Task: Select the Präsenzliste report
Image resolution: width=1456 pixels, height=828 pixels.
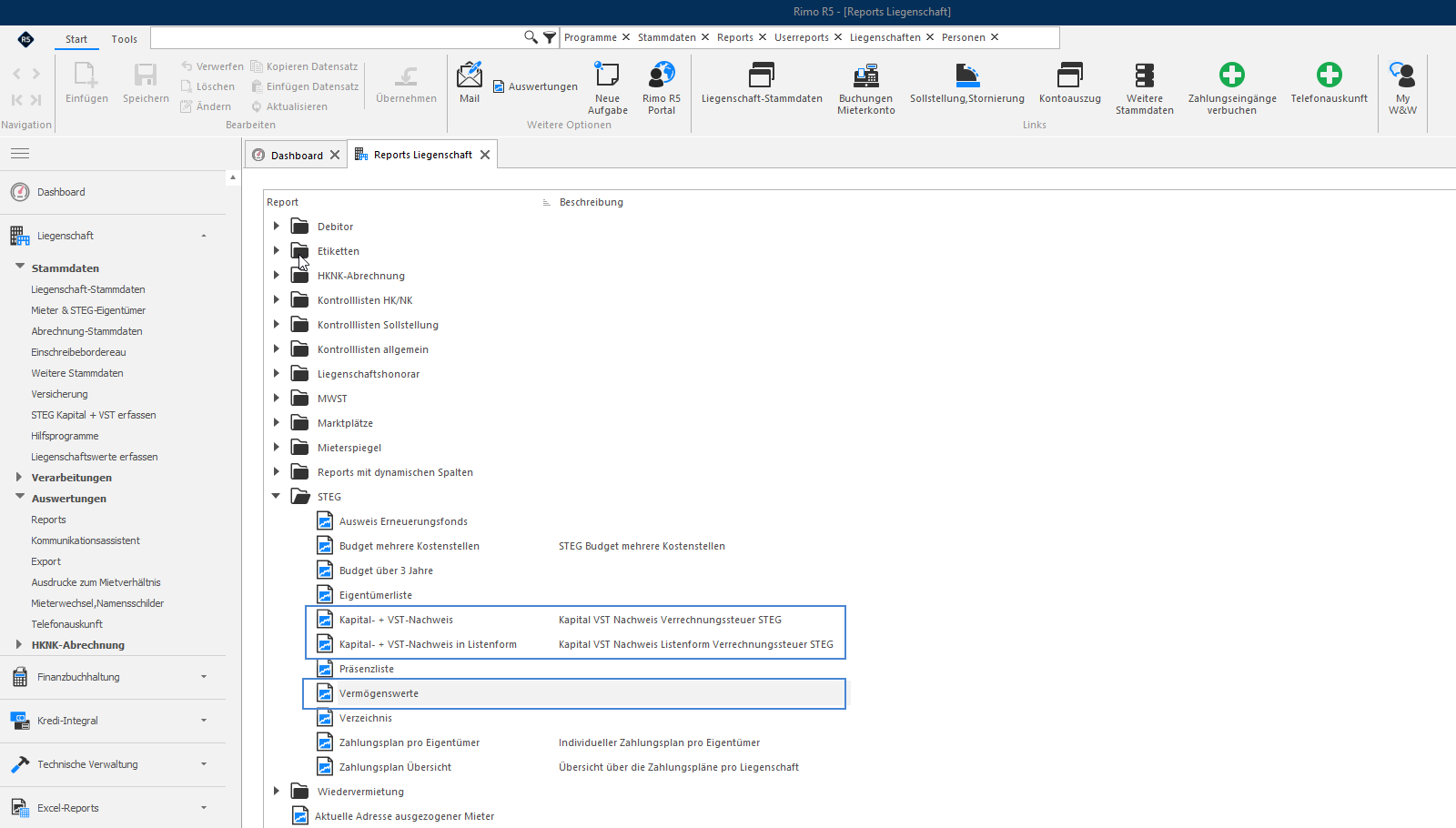Action: 367,669
